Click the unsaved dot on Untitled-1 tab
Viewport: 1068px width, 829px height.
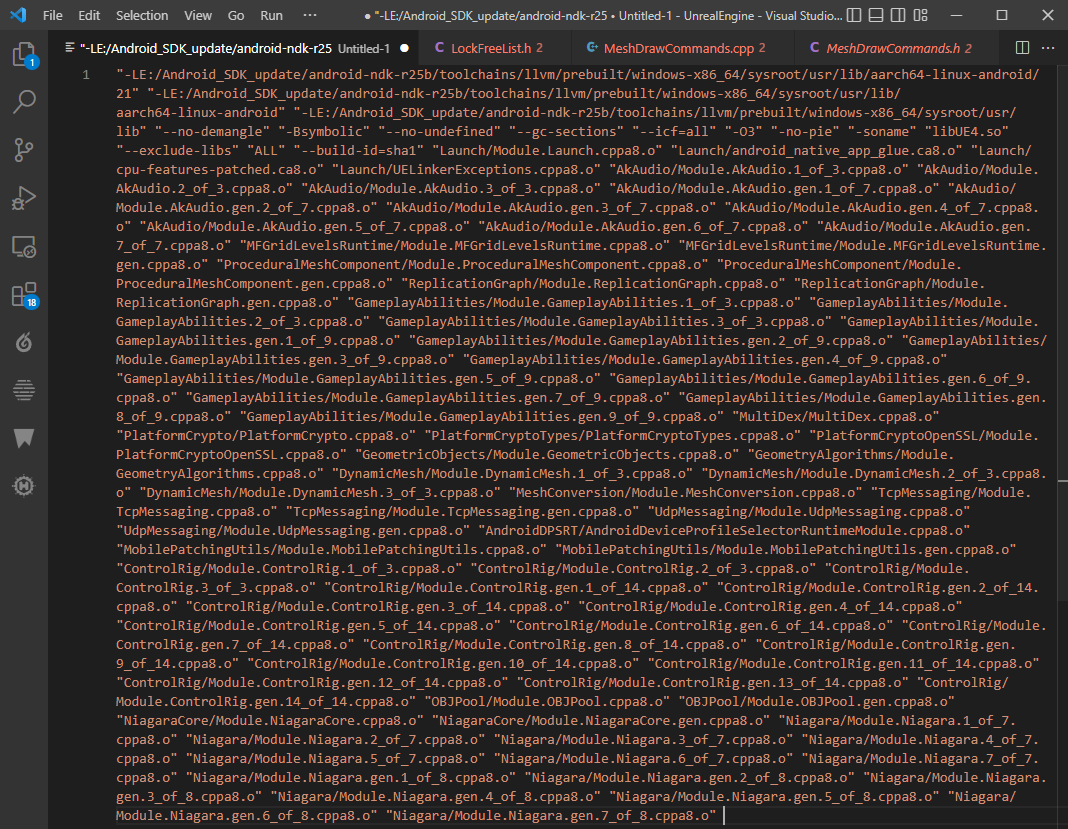405,48
